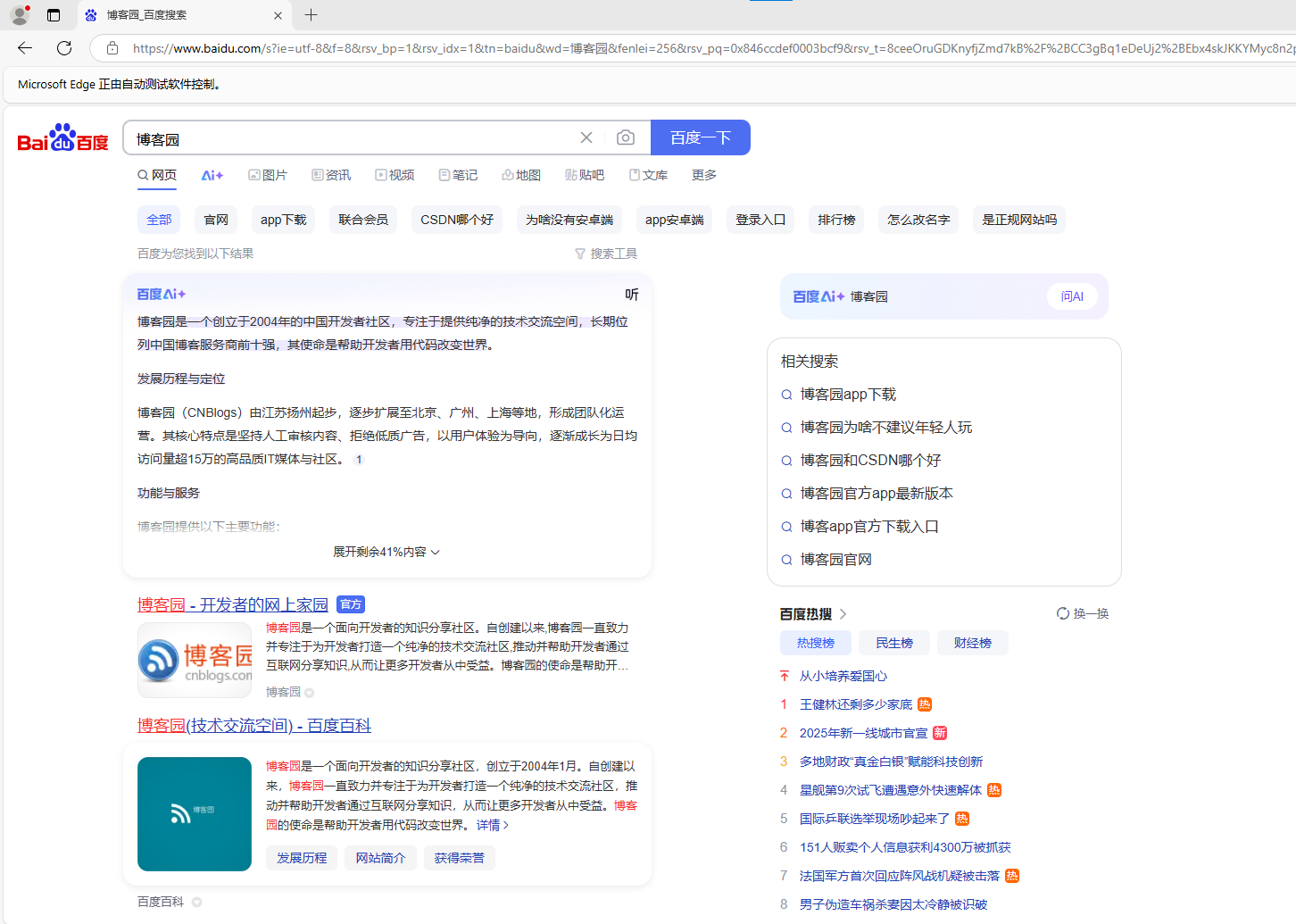Click the 听 listen icon
Screen dimensions: 1296x924
(632, 295)
